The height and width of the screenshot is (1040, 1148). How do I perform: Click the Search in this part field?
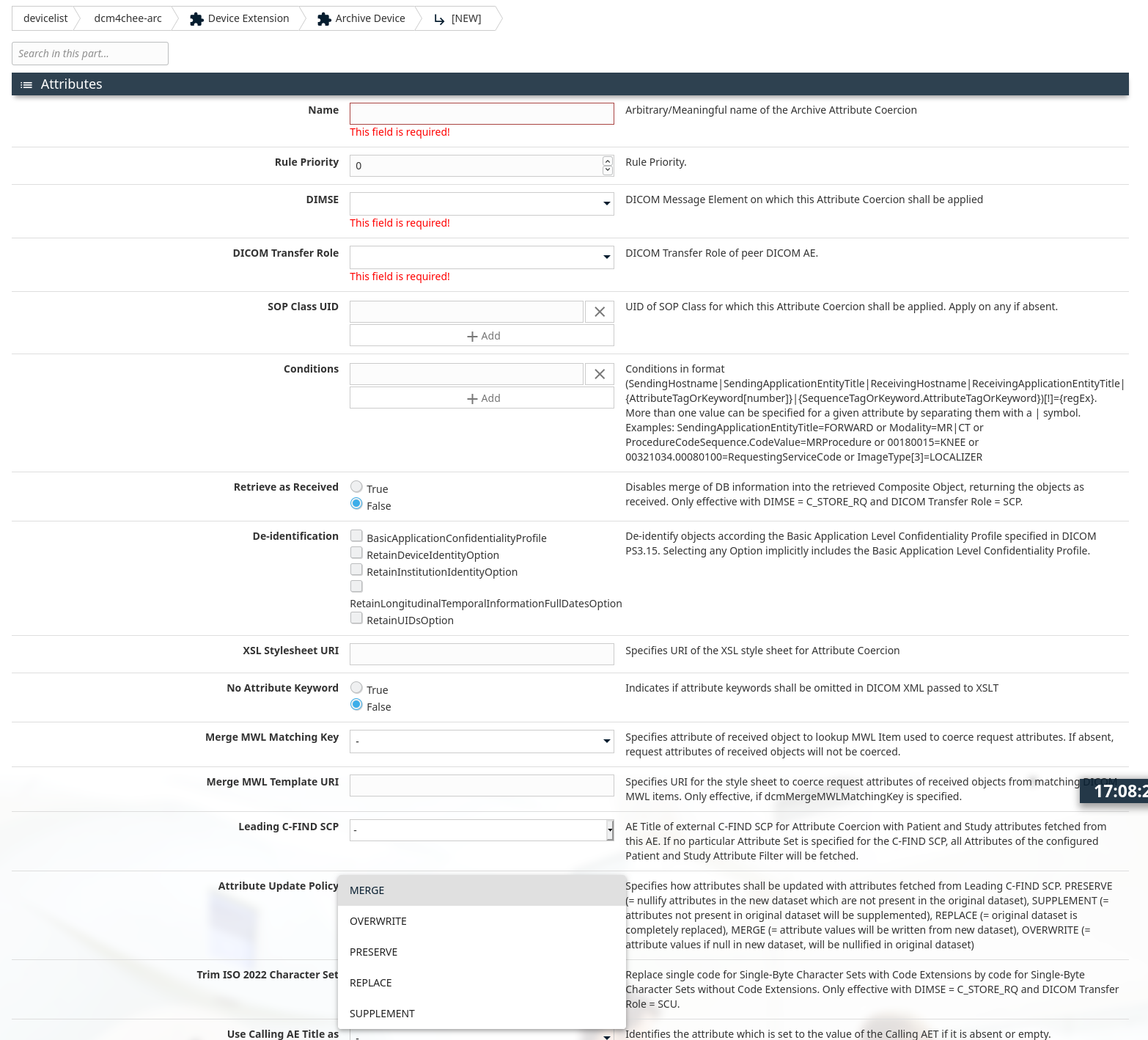tap(89, 53)
